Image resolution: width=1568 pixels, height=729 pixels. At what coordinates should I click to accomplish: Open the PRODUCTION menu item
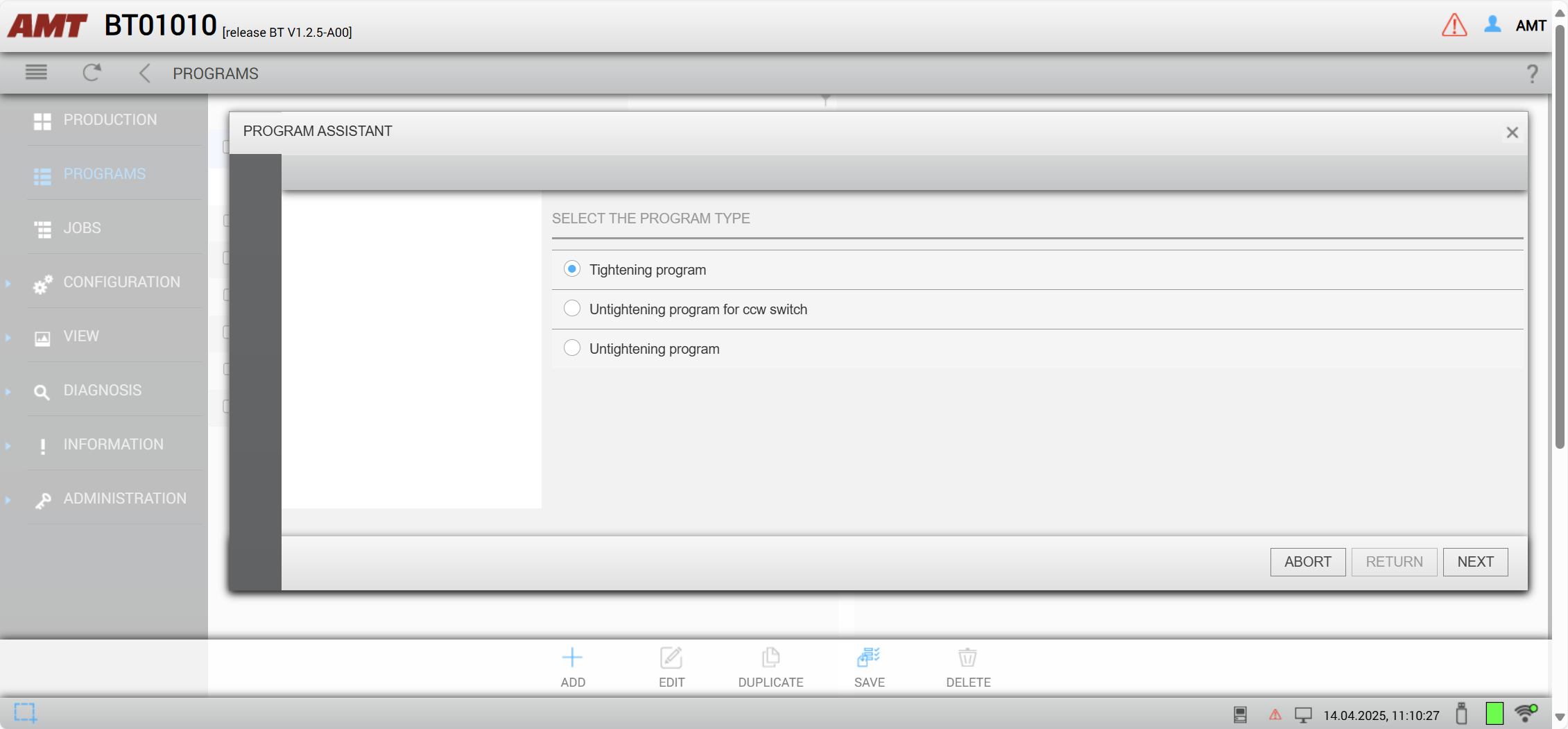[110, 120]
